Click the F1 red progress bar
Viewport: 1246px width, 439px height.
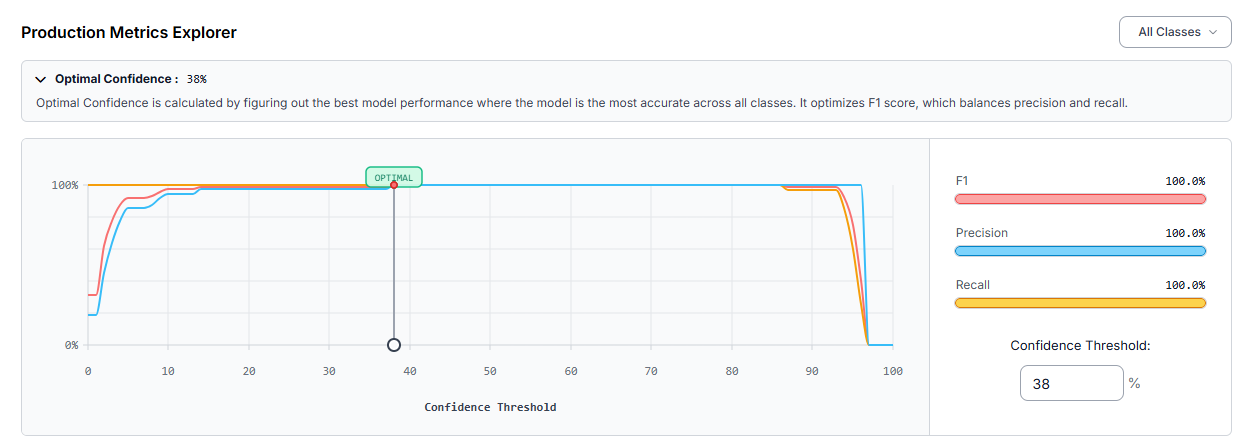[x=1080, y=199]
